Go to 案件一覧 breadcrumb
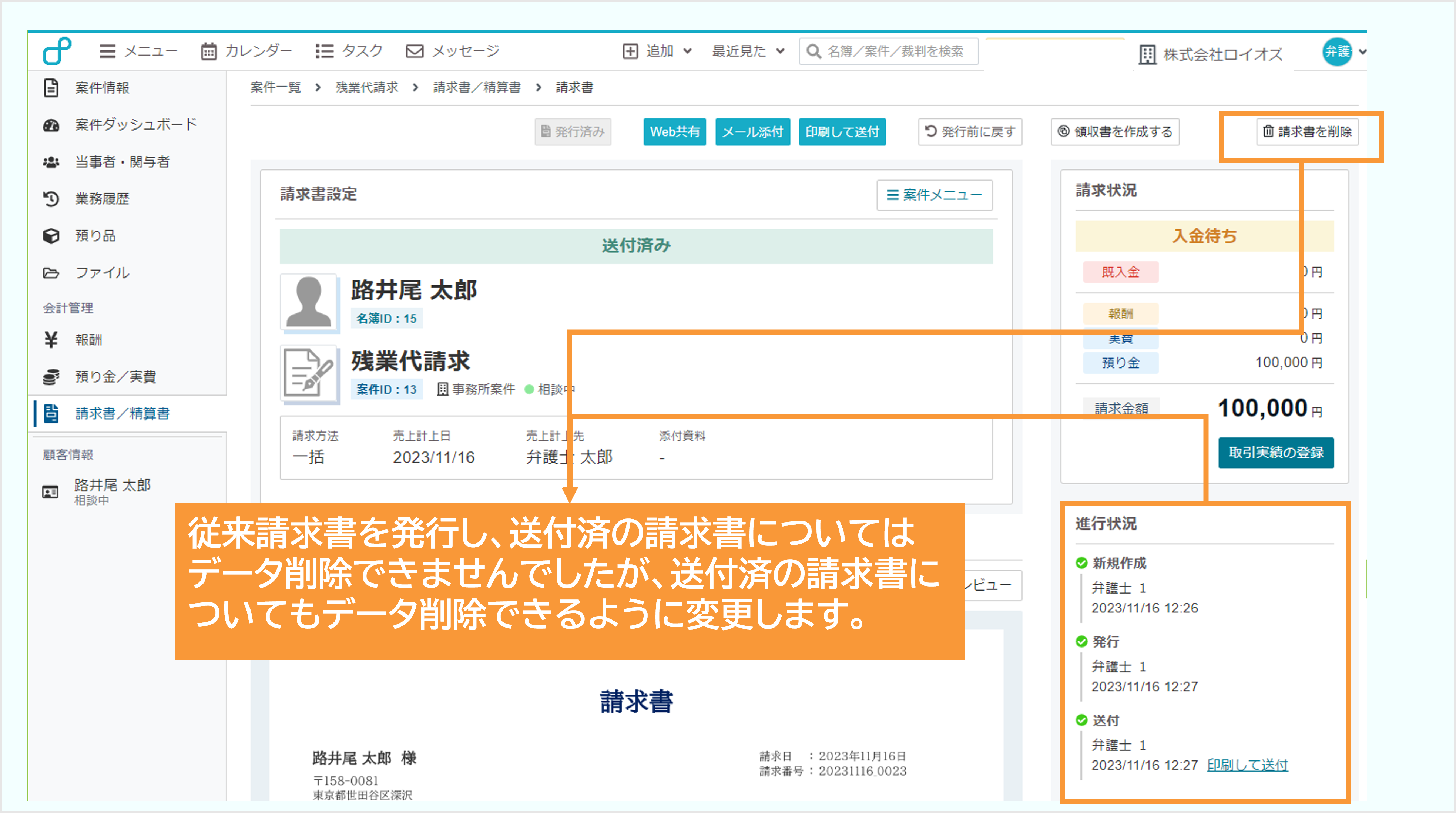This screenshot has height=813, width=1456. [x=276, y=87]
